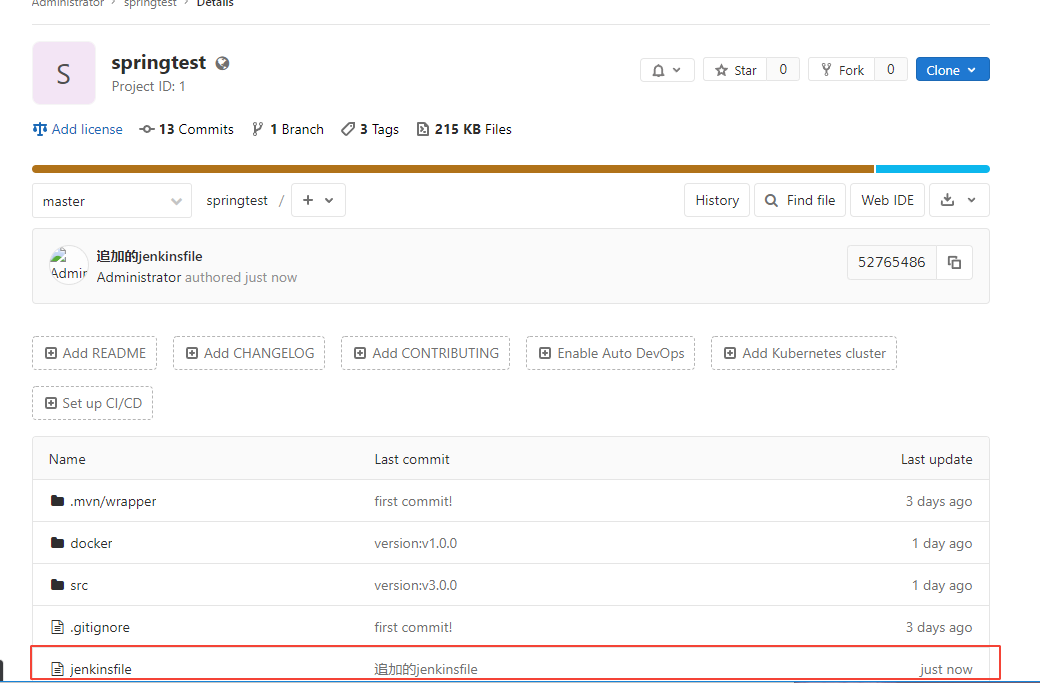
Task: Copy the commit SHA with the clipboard icon
Action: (954, 263)
